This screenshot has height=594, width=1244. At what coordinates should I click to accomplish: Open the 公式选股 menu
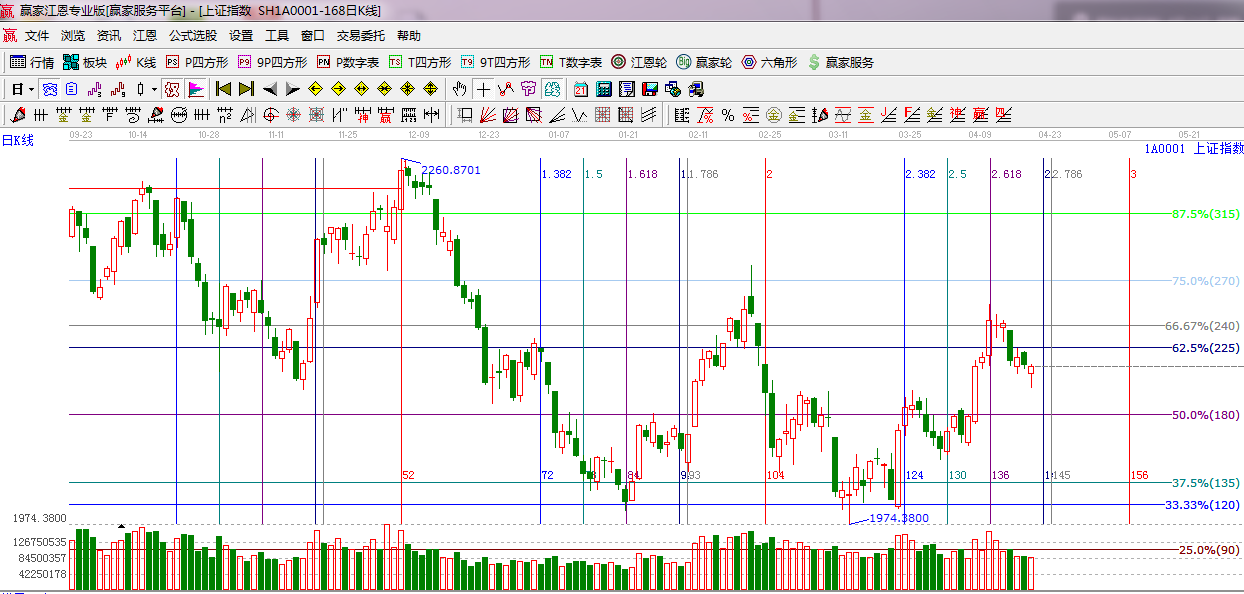(192, 35)
